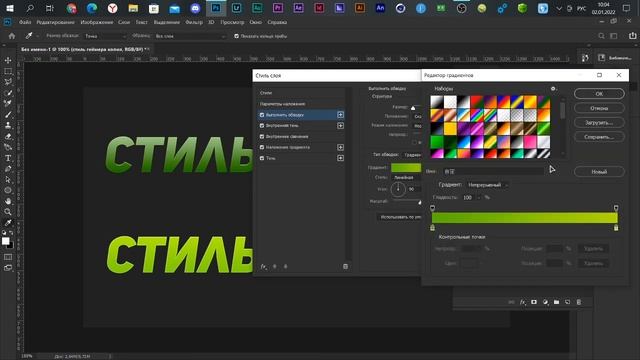The width and height of the screenshot is (640, 360).
Task: Open the workspace switcher icon
Action: point(613,36)
